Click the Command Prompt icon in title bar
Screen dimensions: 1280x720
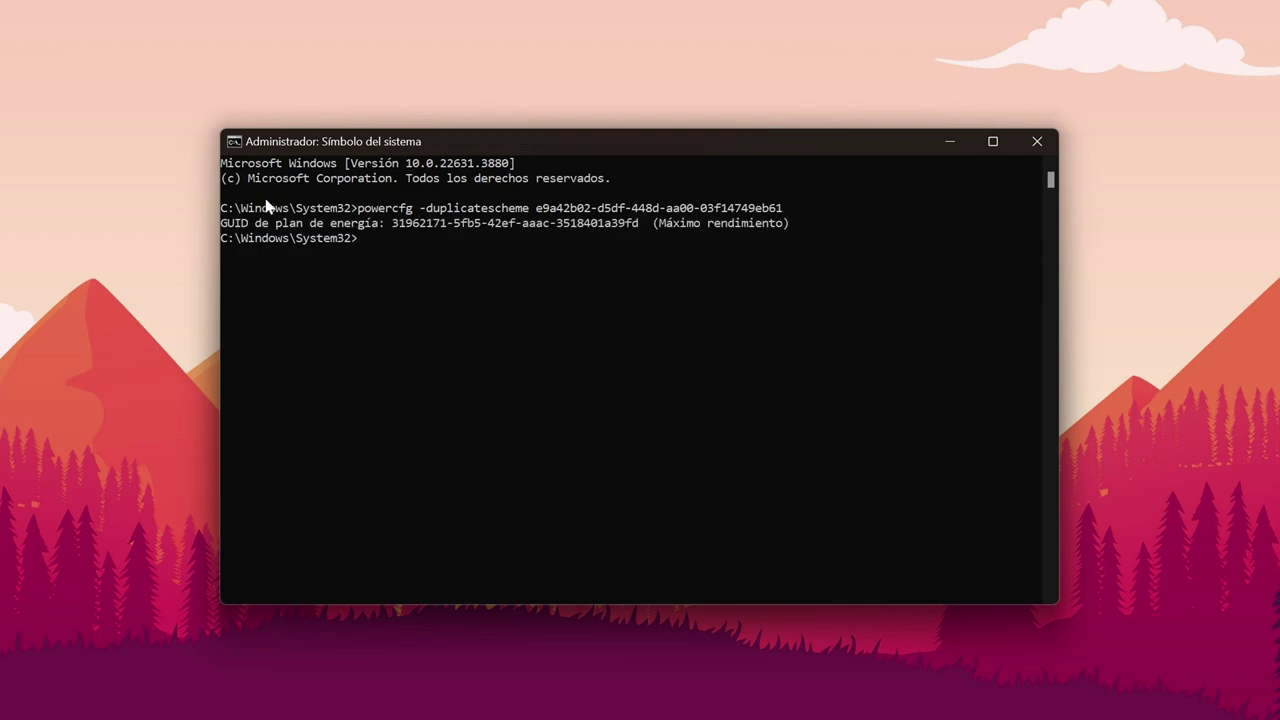click(234, 142)
